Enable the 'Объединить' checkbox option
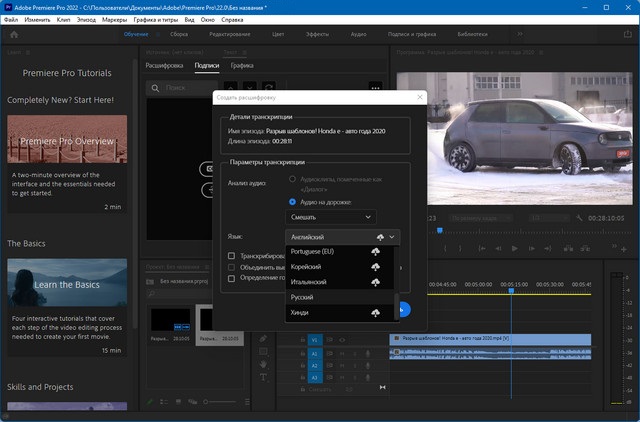 tap(232, 267)
